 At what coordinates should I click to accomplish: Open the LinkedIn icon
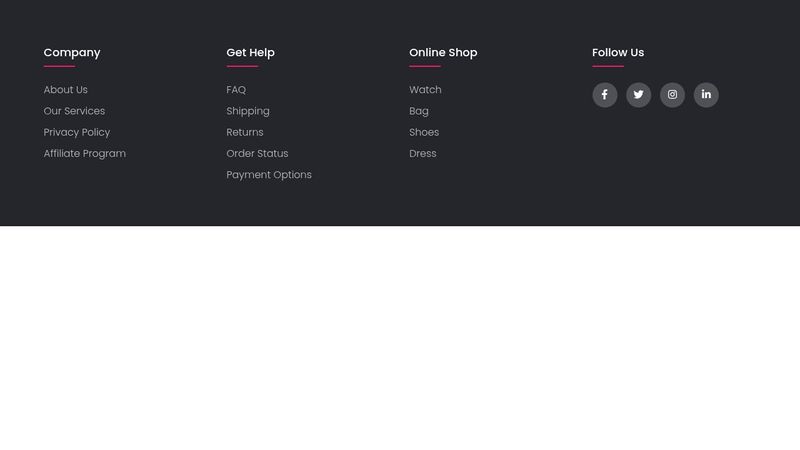[706, 95]
